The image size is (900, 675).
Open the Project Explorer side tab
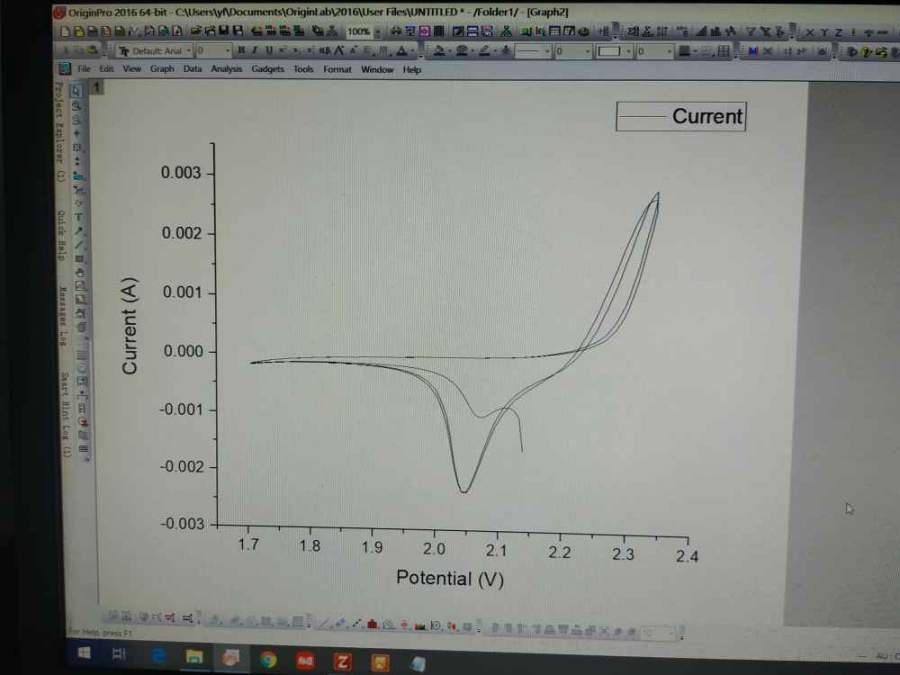tap(59, 131)
